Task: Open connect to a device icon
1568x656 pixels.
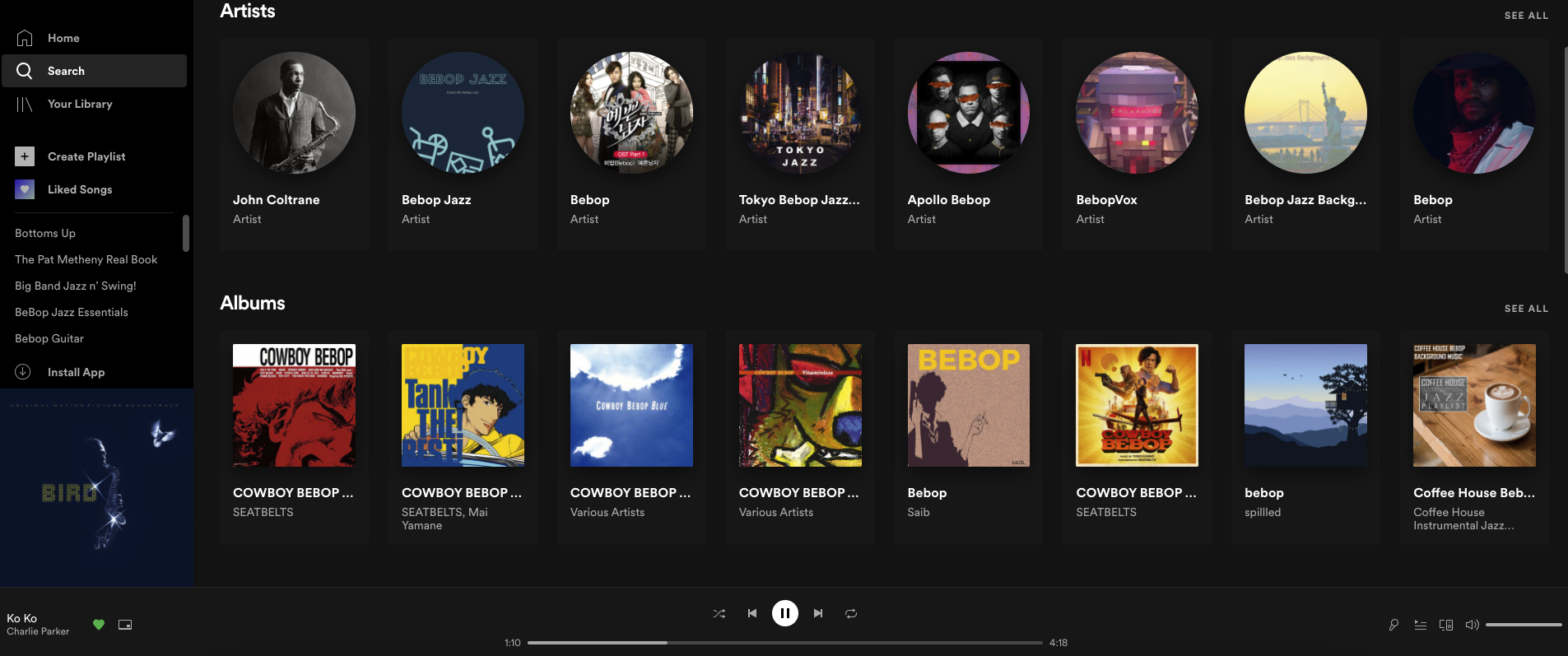Action: pos(1446,625)
